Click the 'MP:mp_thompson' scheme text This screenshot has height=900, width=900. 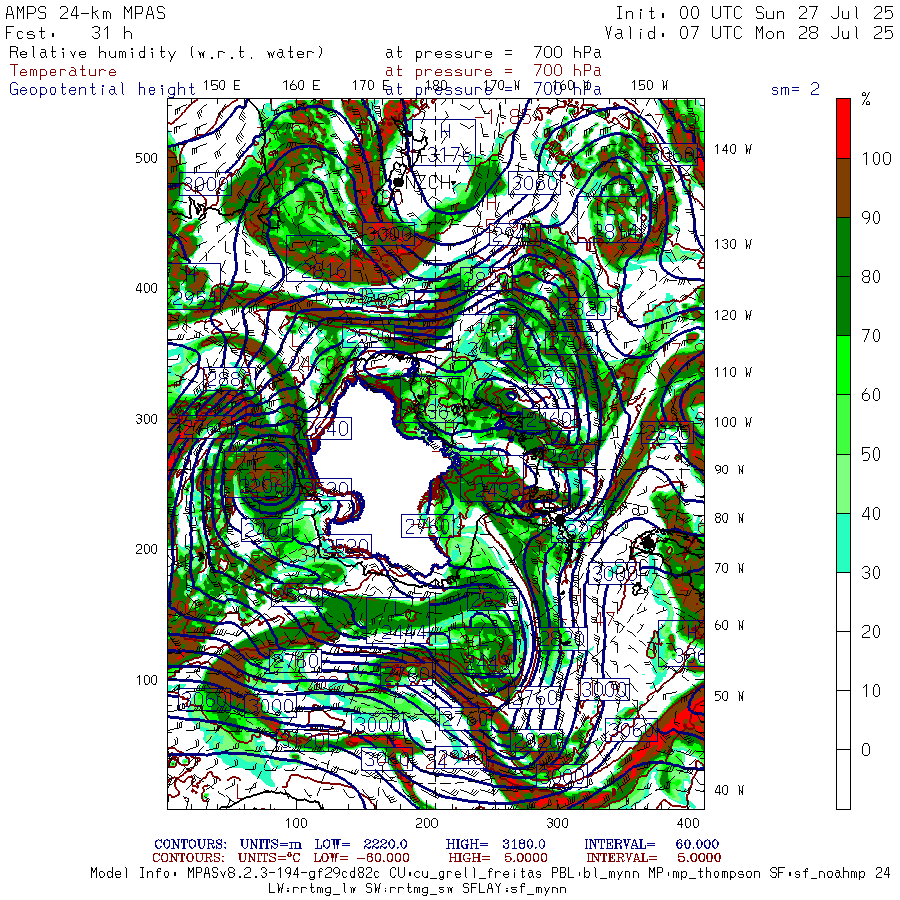pos(701,874)
